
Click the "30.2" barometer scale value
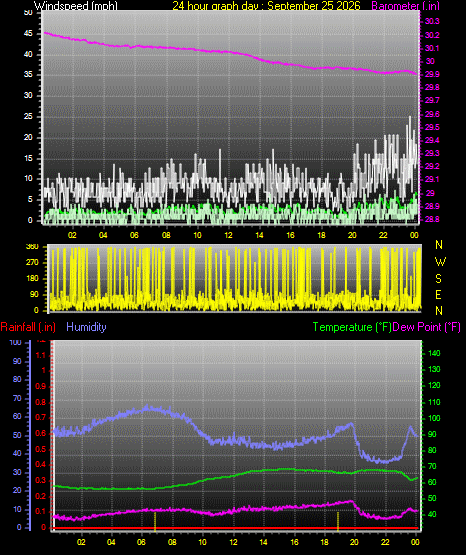pos(432,35)
